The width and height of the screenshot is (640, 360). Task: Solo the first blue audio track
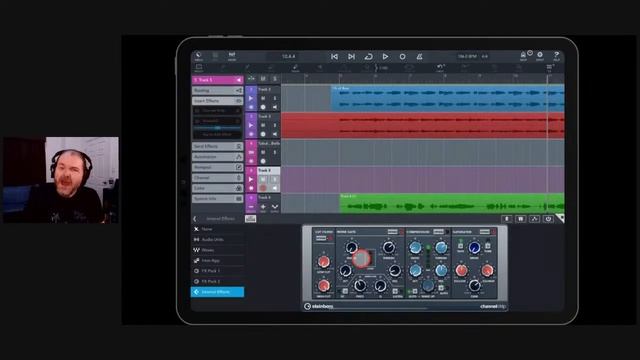point(275,98)
